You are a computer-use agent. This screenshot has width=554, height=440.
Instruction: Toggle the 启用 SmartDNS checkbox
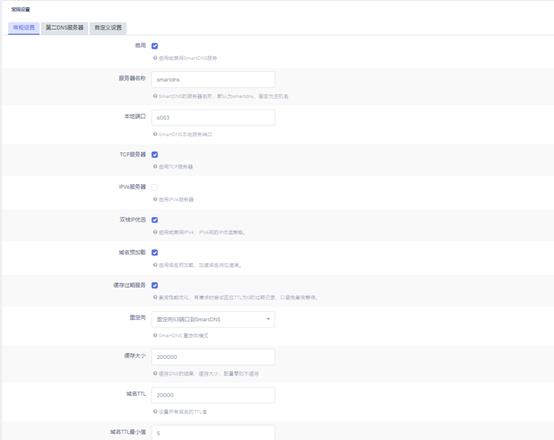[x=155, y=46]
